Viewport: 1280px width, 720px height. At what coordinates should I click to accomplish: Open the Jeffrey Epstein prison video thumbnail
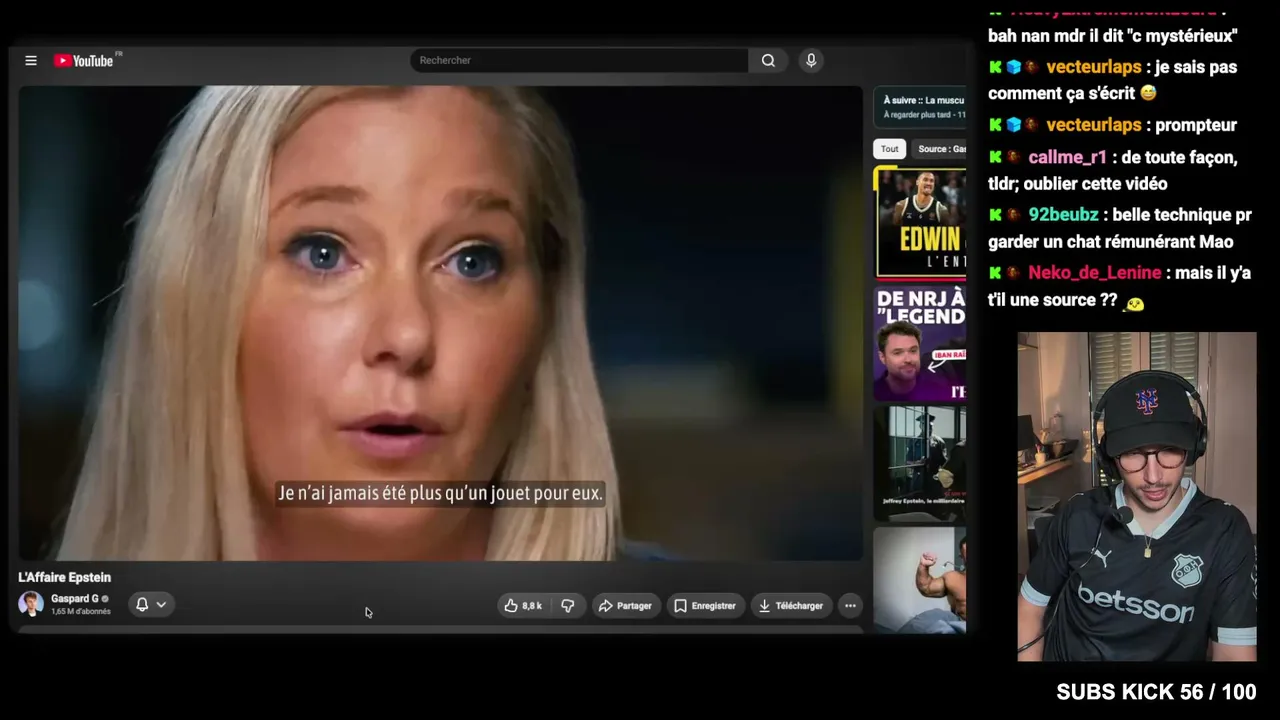click(921, 464)
